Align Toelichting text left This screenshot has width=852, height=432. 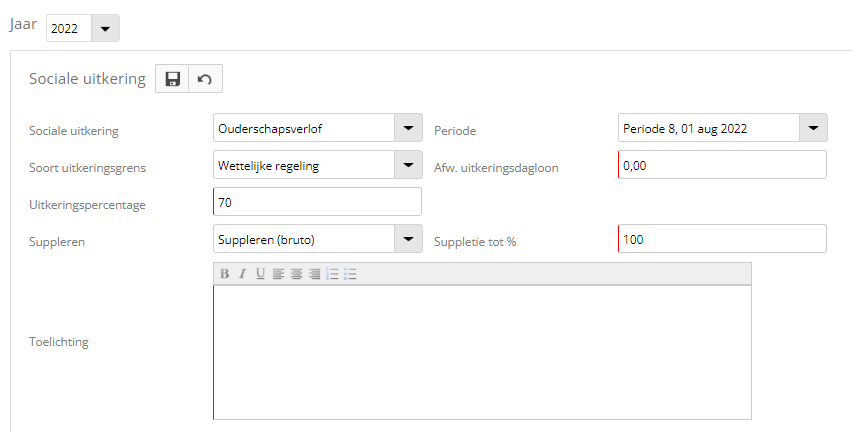[278, 274]
